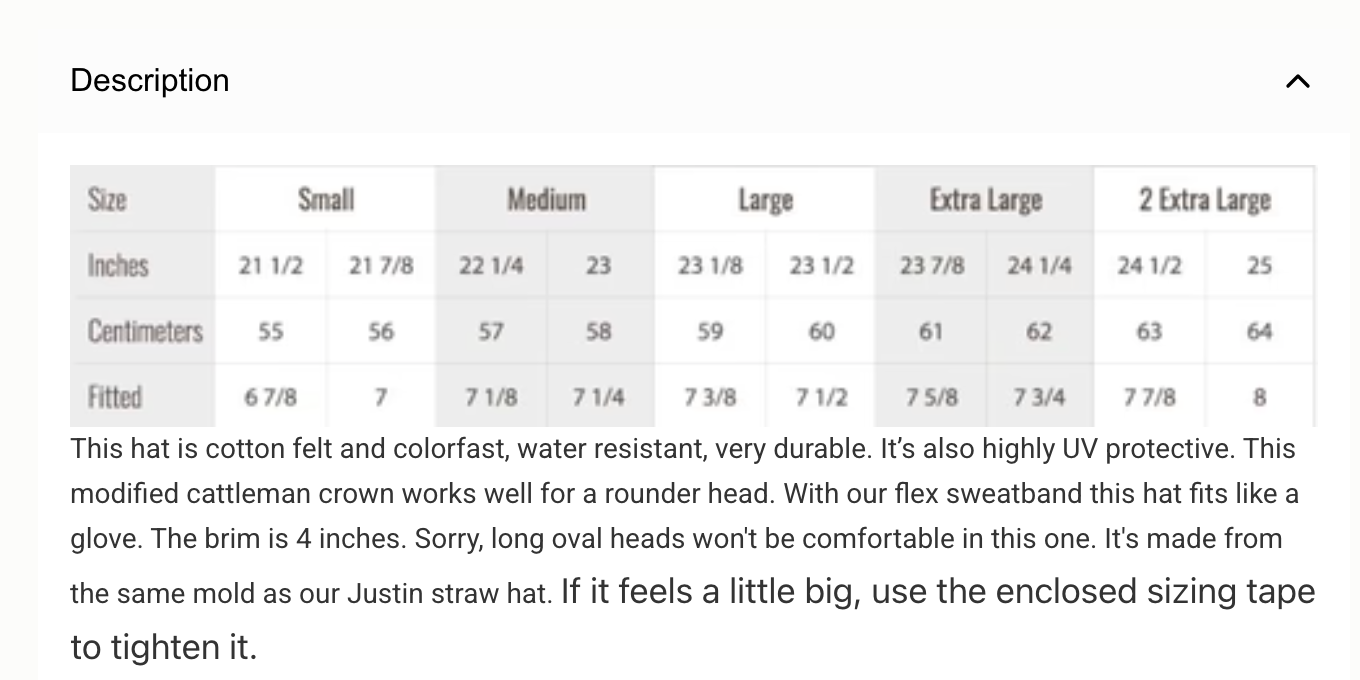Screen dimensions: 1360x680
Task: Select the 2 Extra Large header
Action: coord(1204,199)
